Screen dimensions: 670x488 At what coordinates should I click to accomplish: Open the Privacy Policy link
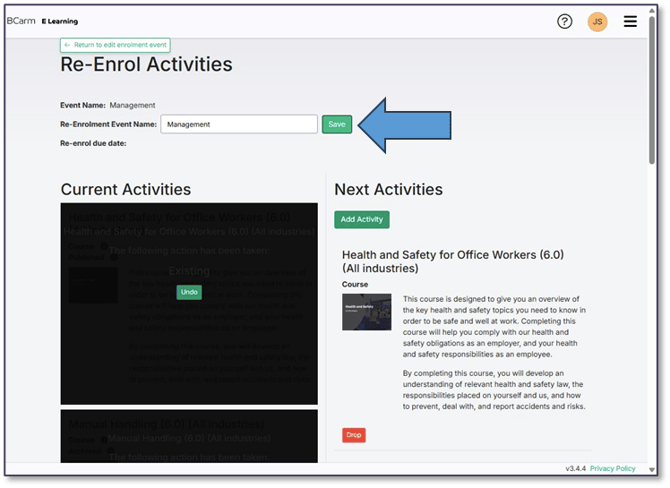point(612,468)
